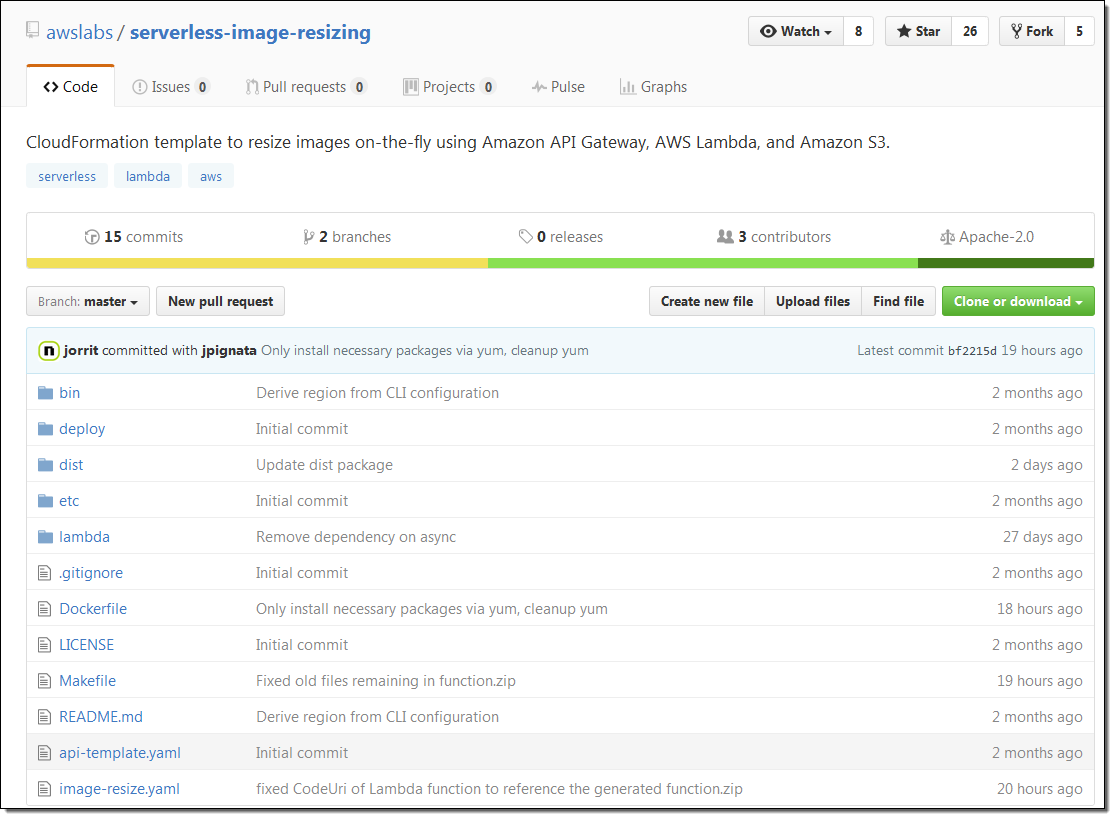Click the README.md file icon
This screenshot has width=1115, height=819.
[45, 717]
